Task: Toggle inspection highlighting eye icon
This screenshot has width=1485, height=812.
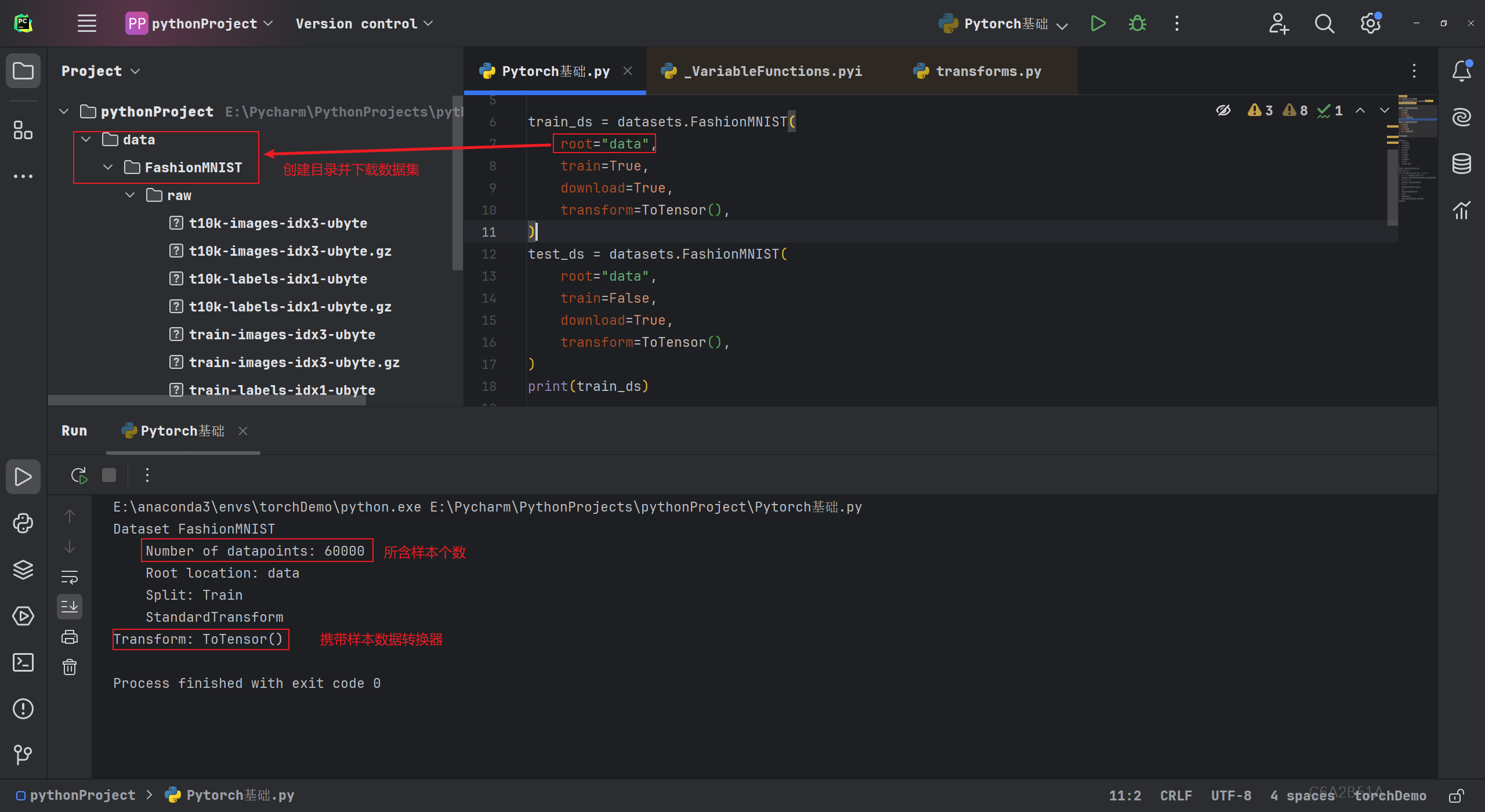Action: coord(1223,110)
